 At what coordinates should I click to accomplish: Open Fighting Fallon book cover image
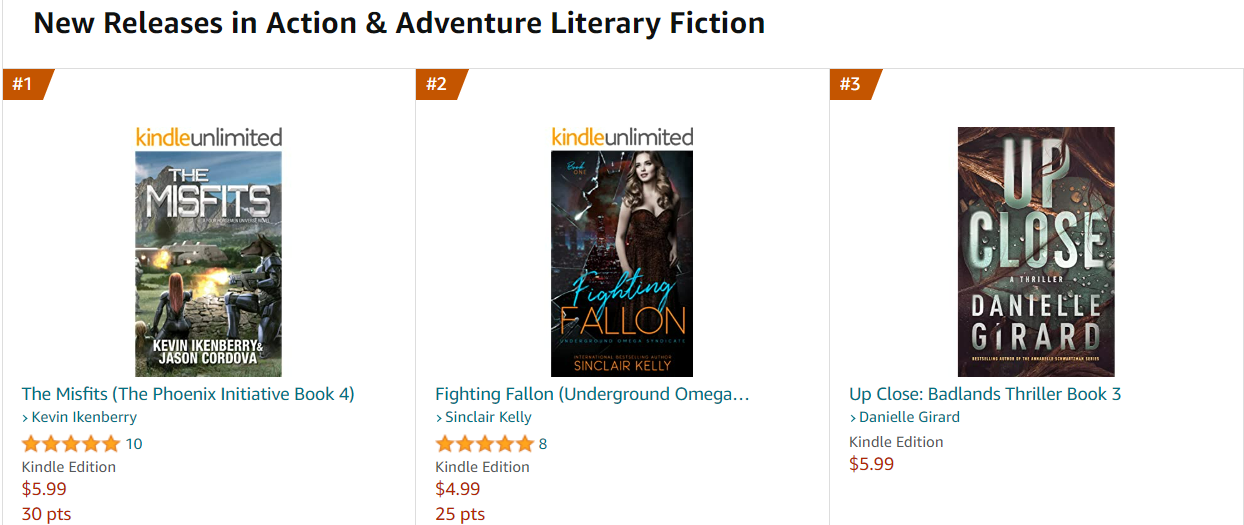tap(622, 263)
